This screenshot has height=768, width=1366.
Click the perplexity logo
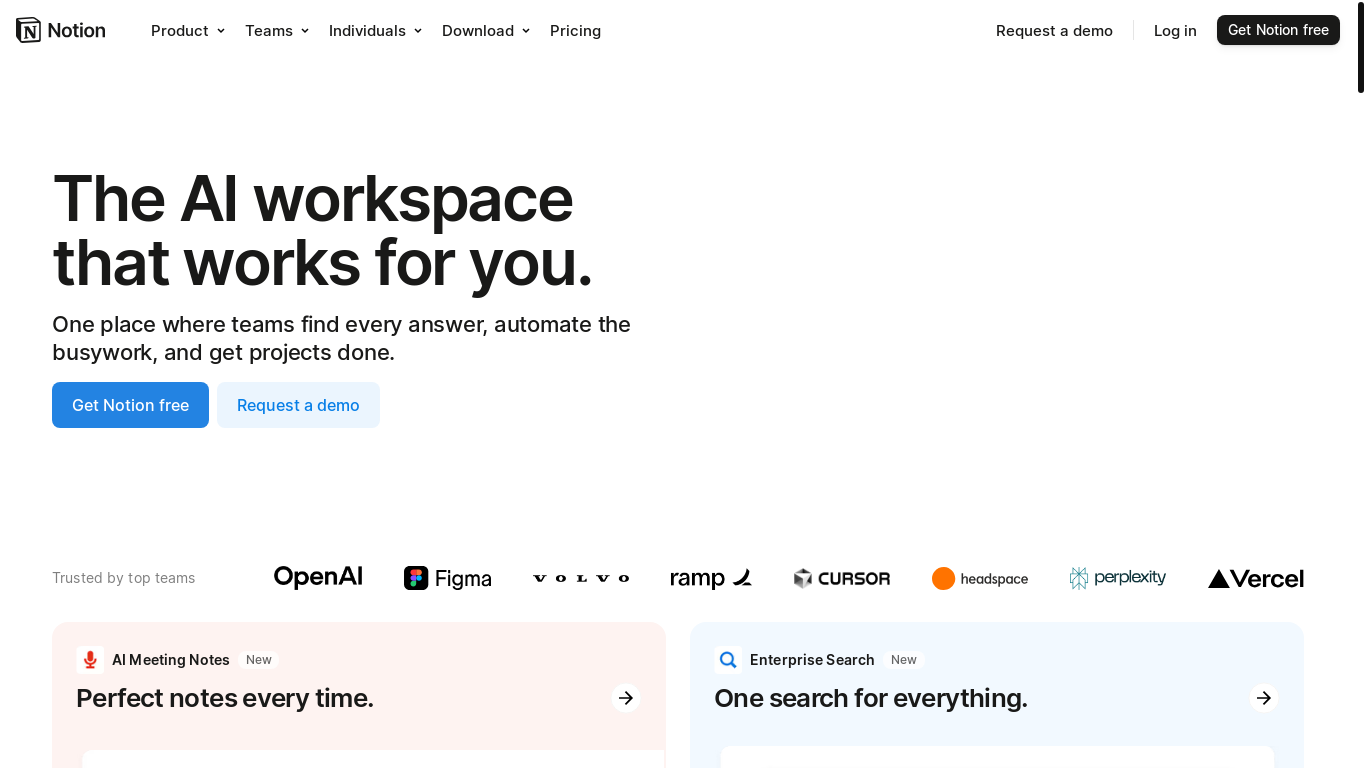(1118, 578)
